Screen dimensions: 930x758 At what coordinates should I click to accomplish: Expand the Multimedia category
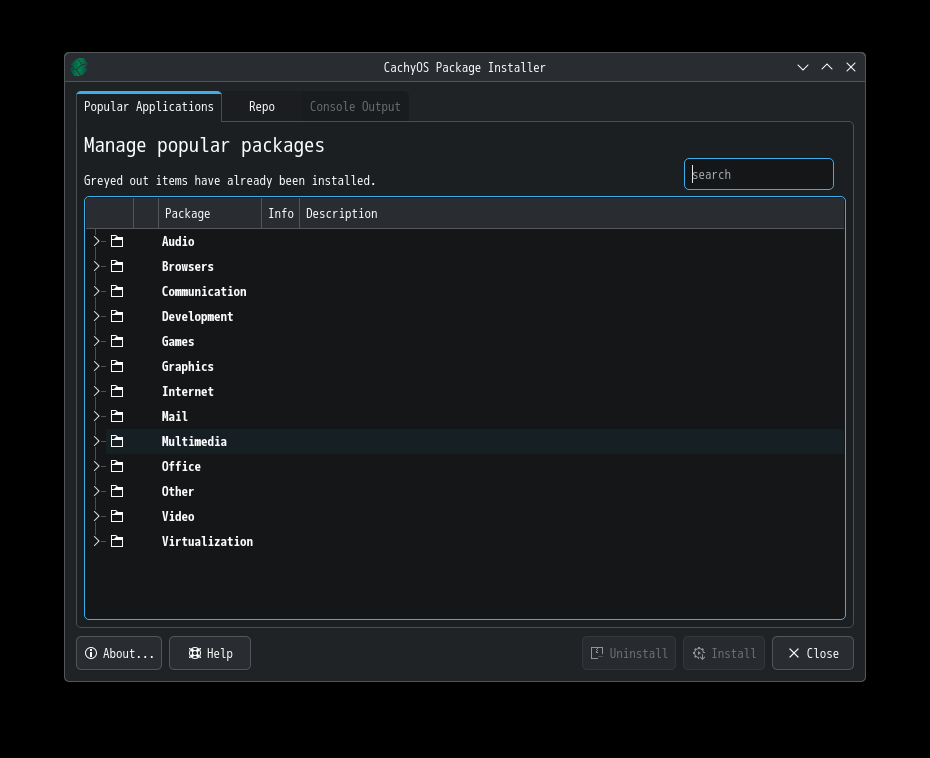point(95,441)
